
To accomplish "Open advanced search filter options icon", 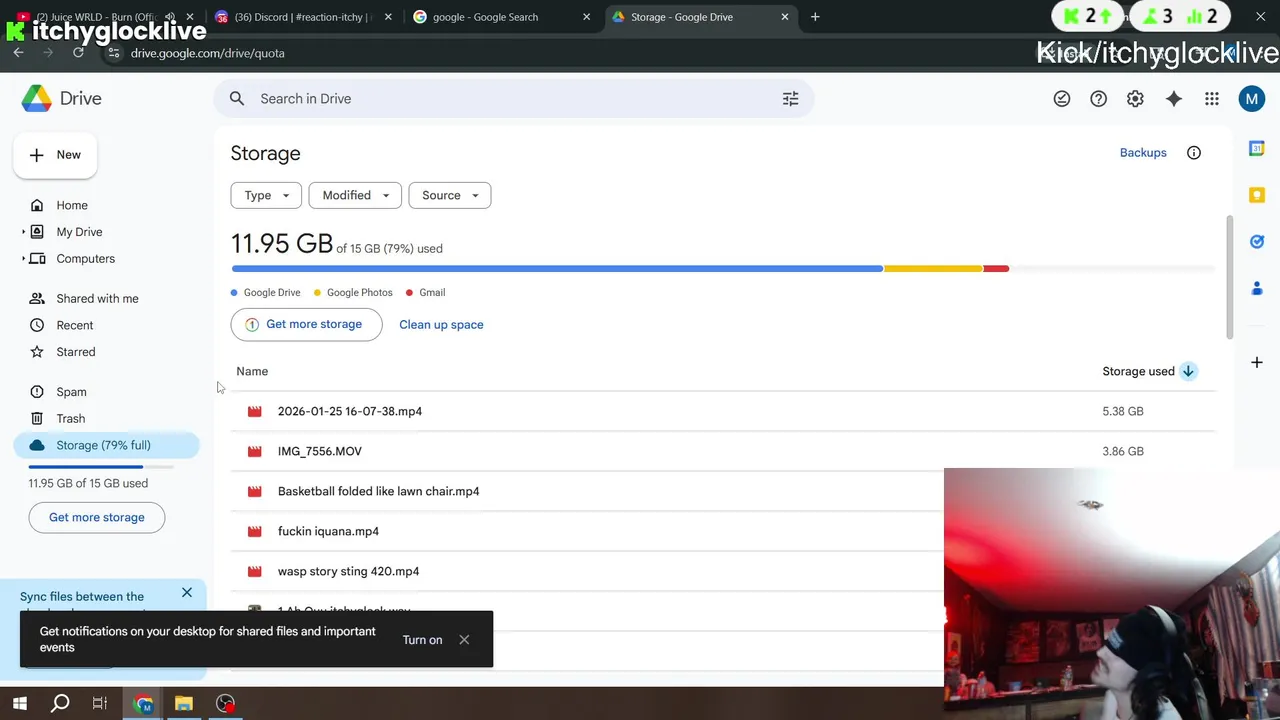I will pos(790,98).
